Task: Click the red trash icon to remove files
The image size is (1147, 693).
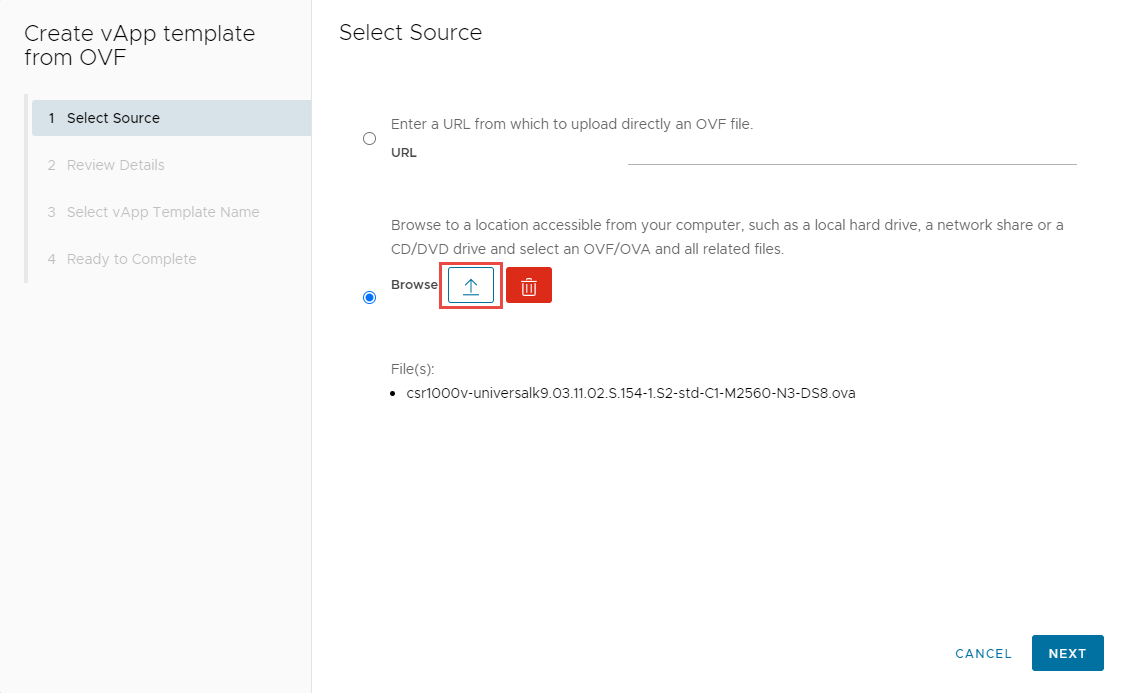Action: coord(529,287)
